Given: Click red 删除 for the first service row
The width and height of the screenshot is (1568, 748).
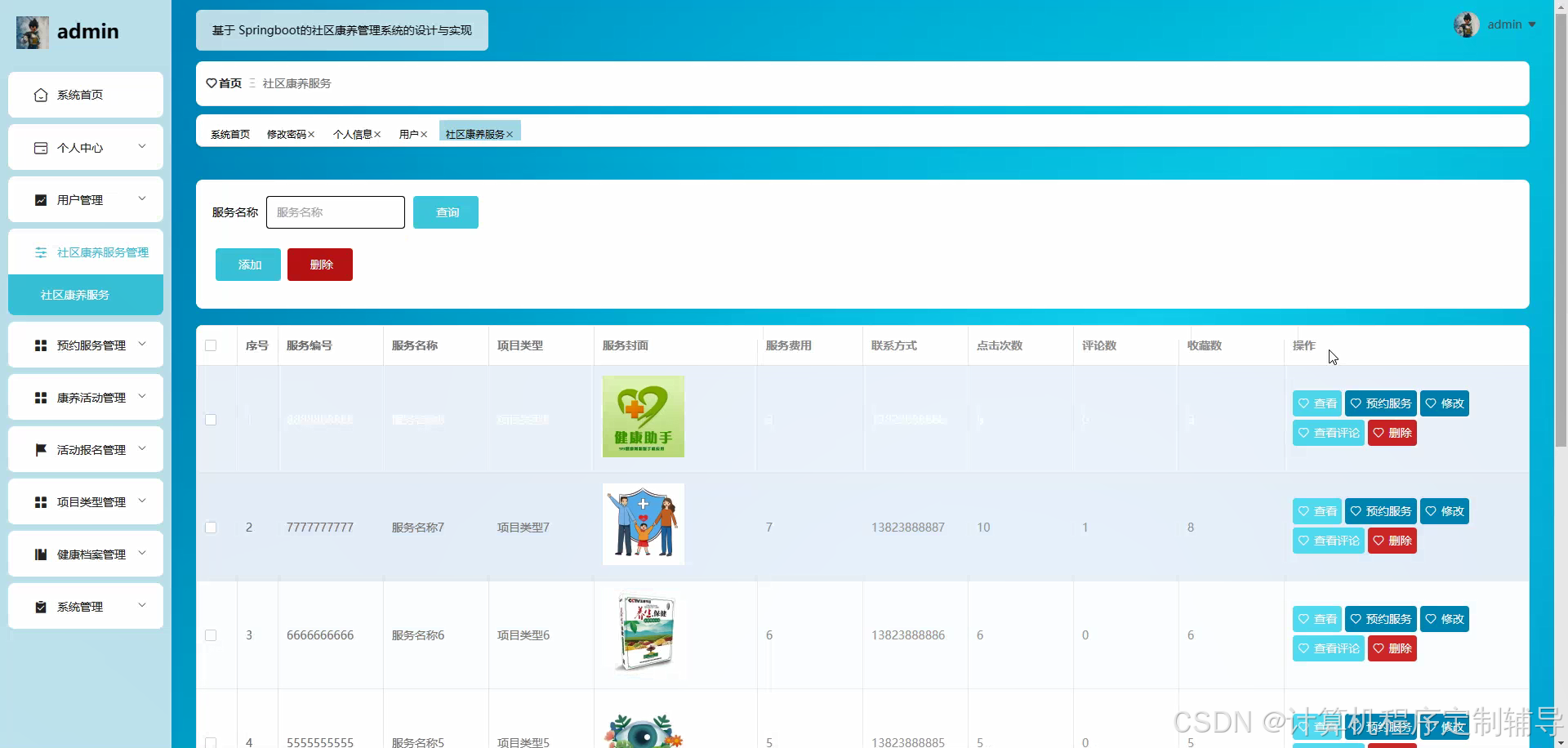Looking at the screenshot, I should tap(1392, 433).
